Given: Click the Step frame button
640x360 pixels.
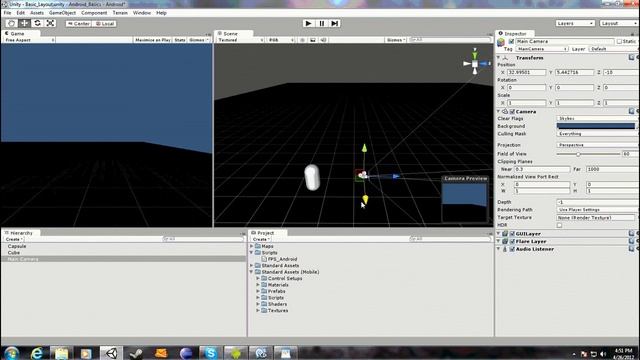Looking at the screenshot, I should coord(335,23).
